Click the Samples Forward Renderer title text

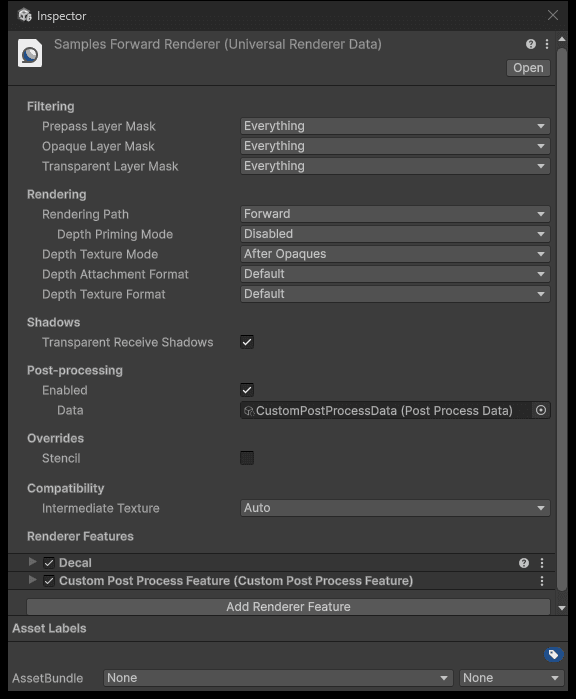218,44
